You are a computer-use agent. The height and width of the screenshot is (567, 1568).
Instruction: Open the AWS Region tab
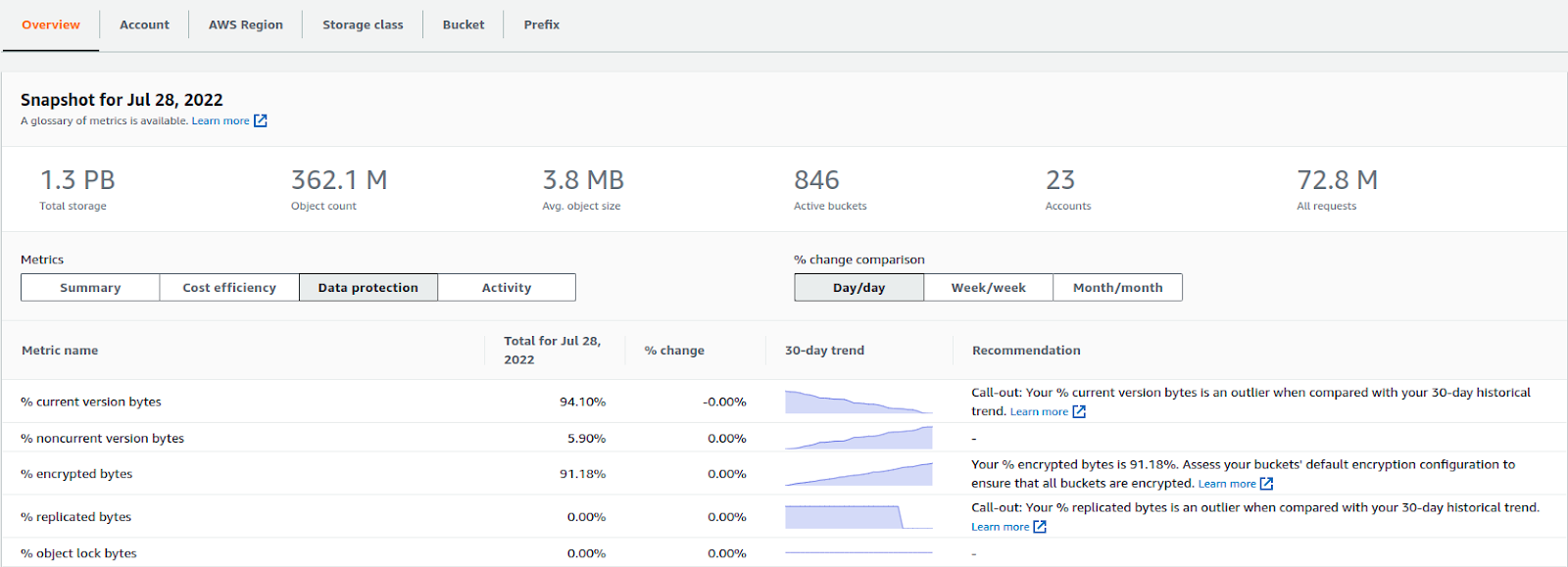pos(245,24)
